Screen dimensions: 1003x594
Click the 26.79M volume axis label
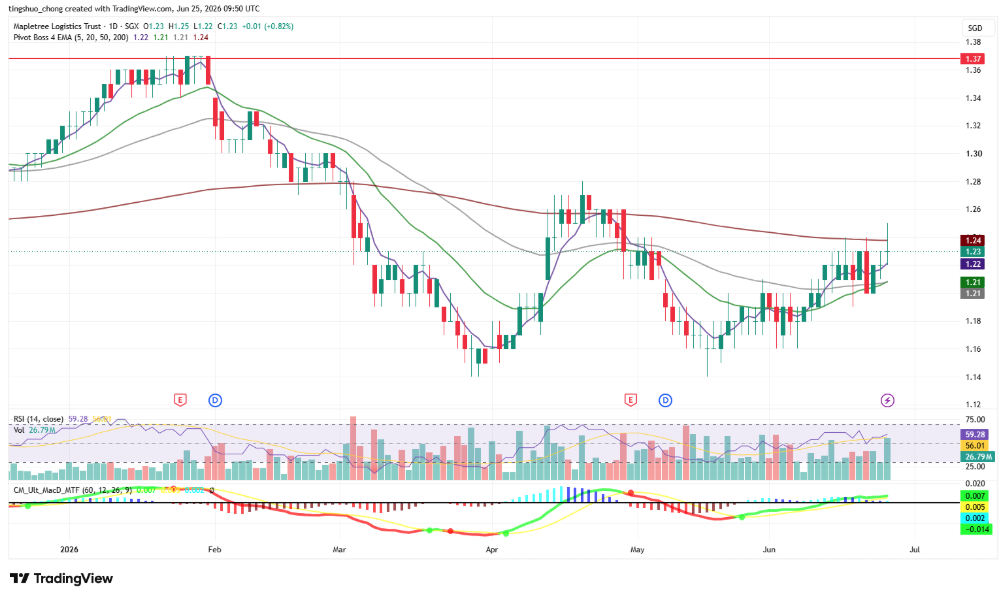(977, 457)
